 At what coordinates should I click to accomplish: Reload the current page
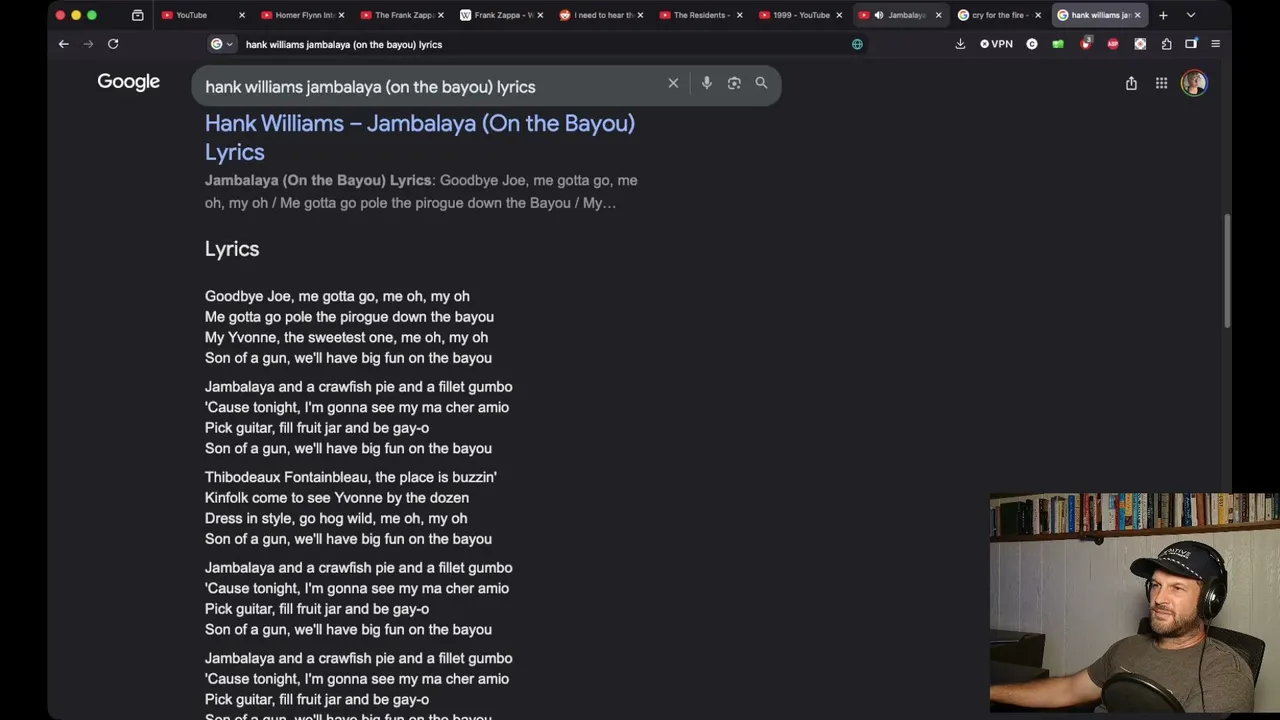pos(113,44)
